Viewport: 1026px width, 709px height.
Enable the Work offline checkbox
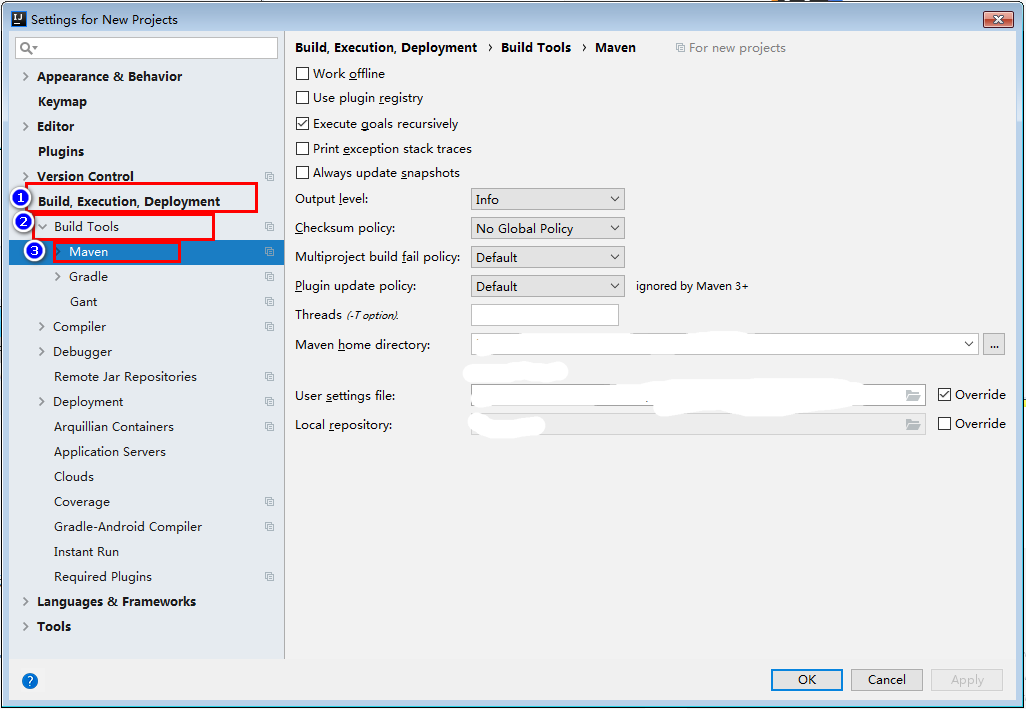click(302, 73)
